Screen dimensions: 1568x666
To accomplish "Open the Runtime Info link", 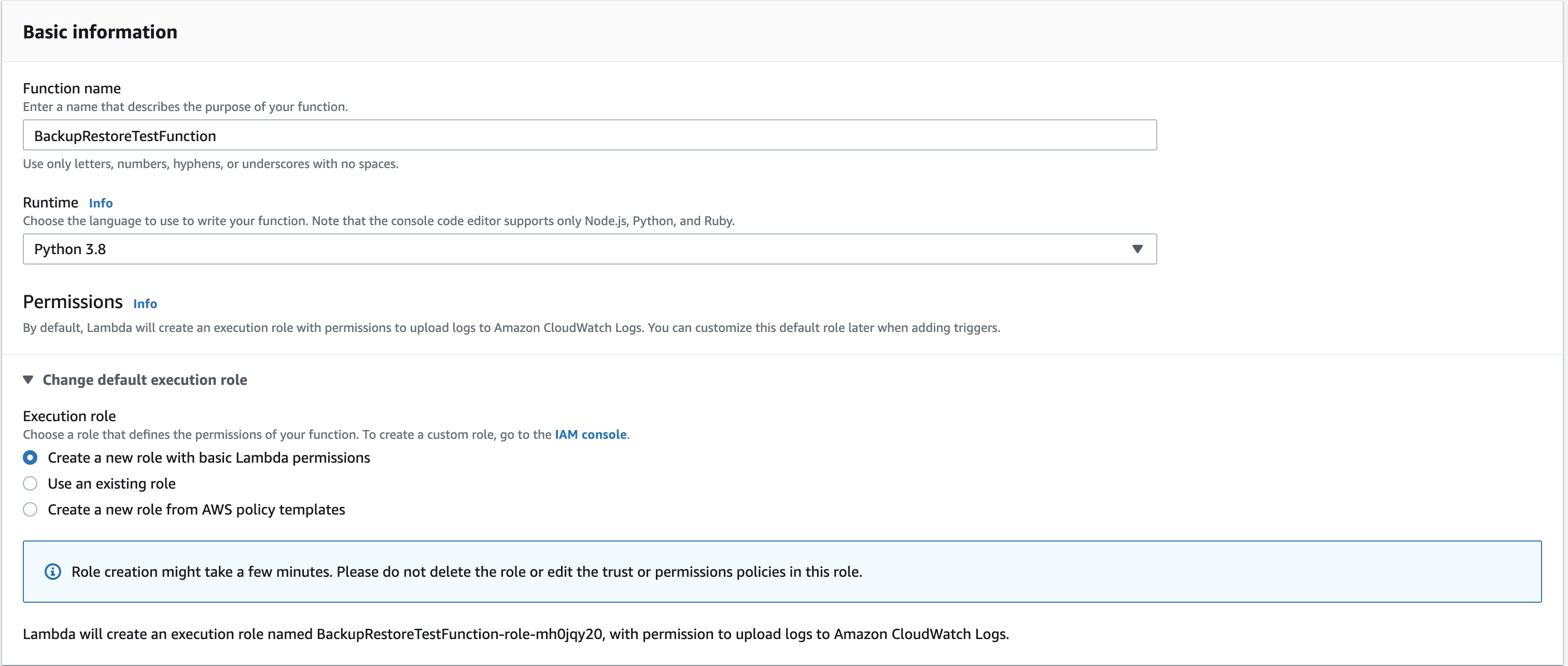I will [x=101, y=203].
